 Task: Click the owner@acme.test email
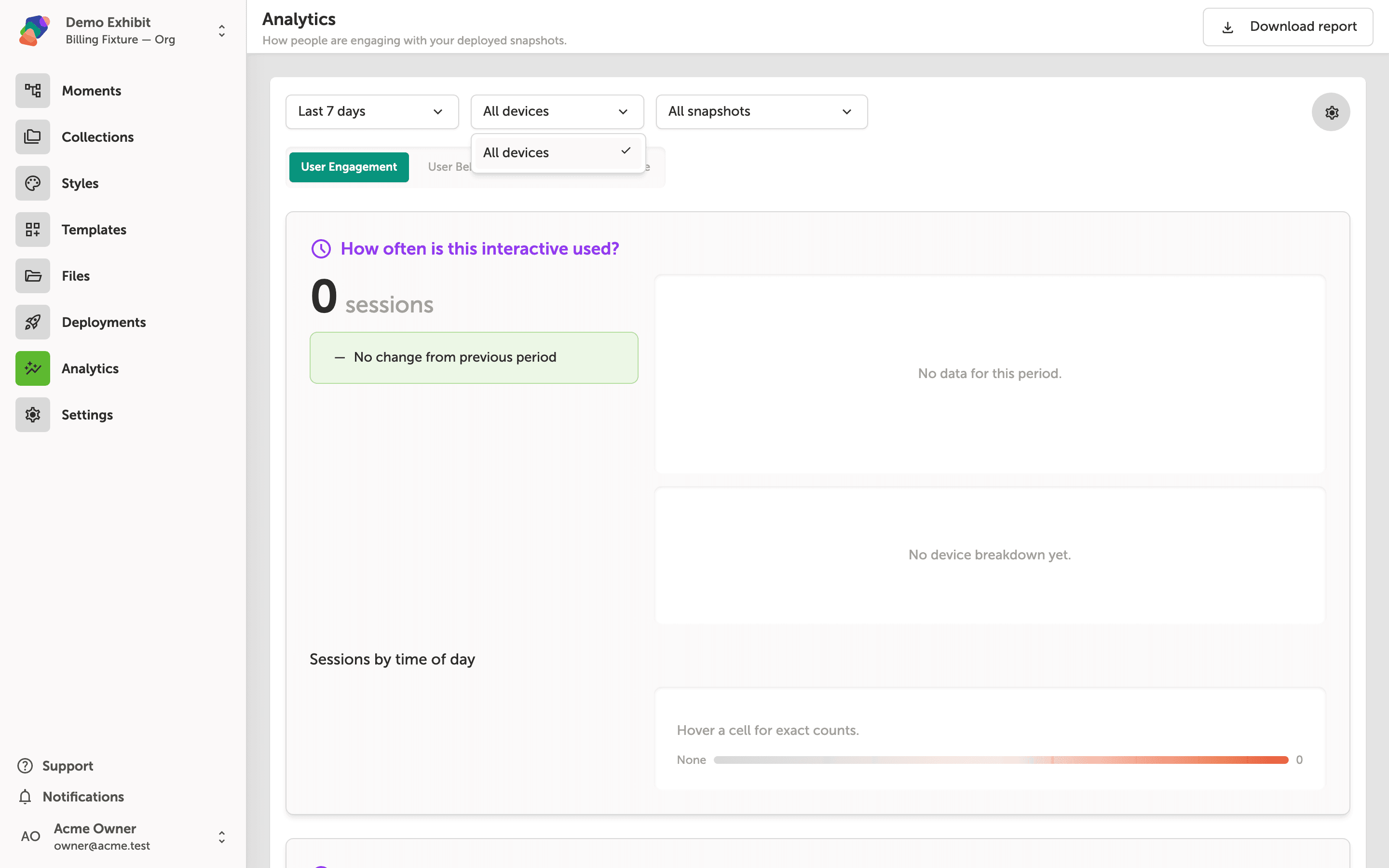(x=102, y=846)
